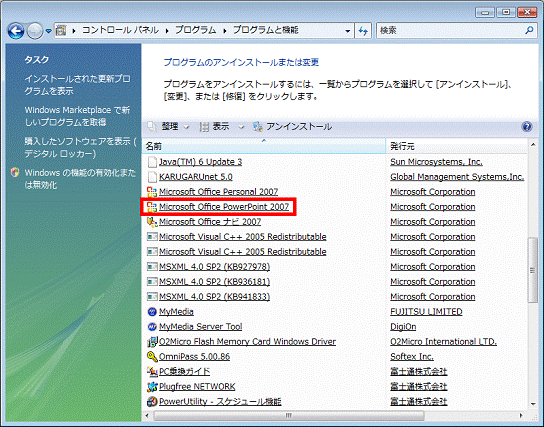This screenshot has width=544, height=427.
Task: Click the PC乗換ガイド icon
Action: (x=152, y=372)
